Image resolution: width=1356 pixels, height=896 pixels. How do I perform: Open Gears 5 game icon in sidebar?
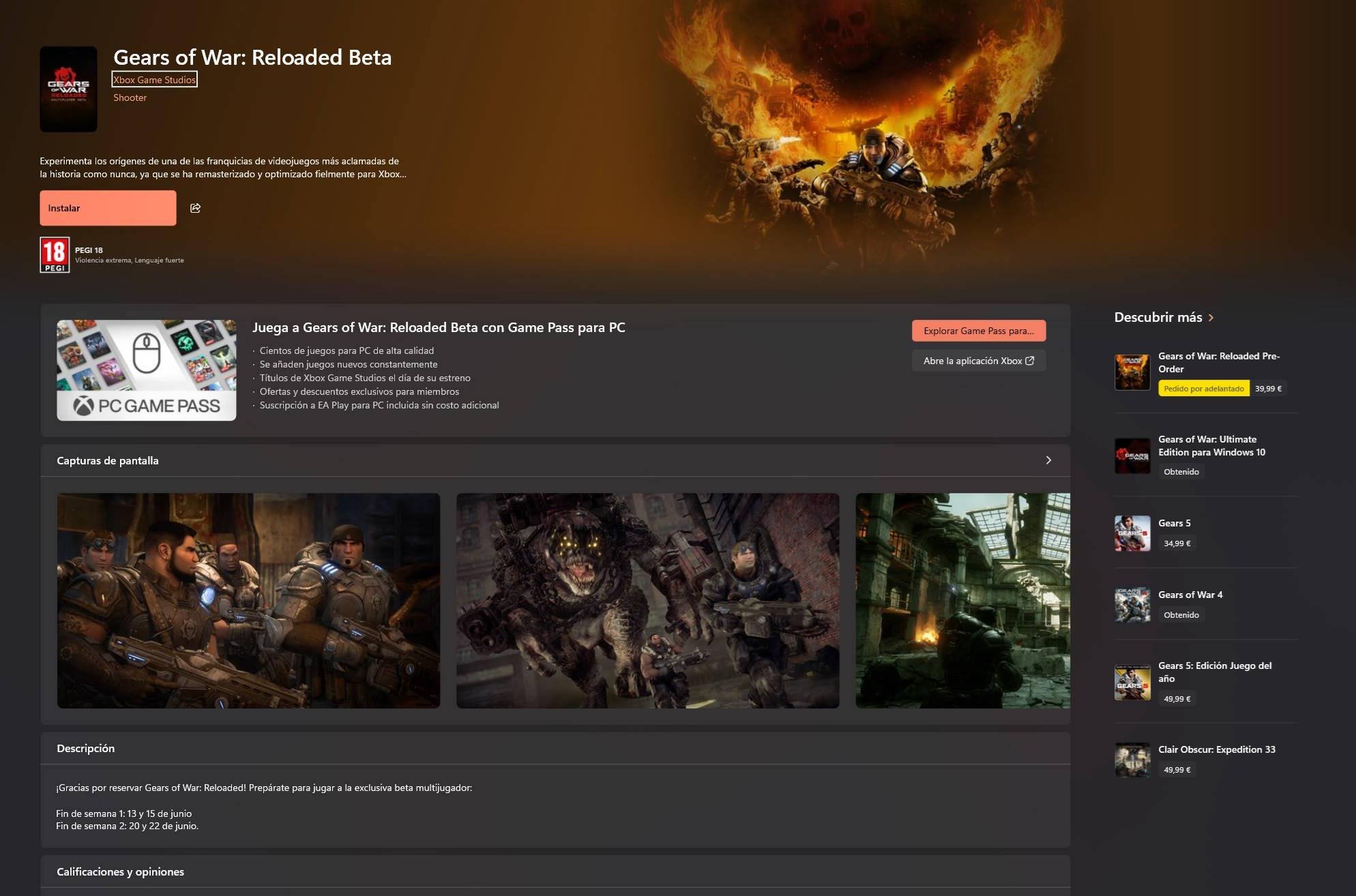click(1132, 533)
